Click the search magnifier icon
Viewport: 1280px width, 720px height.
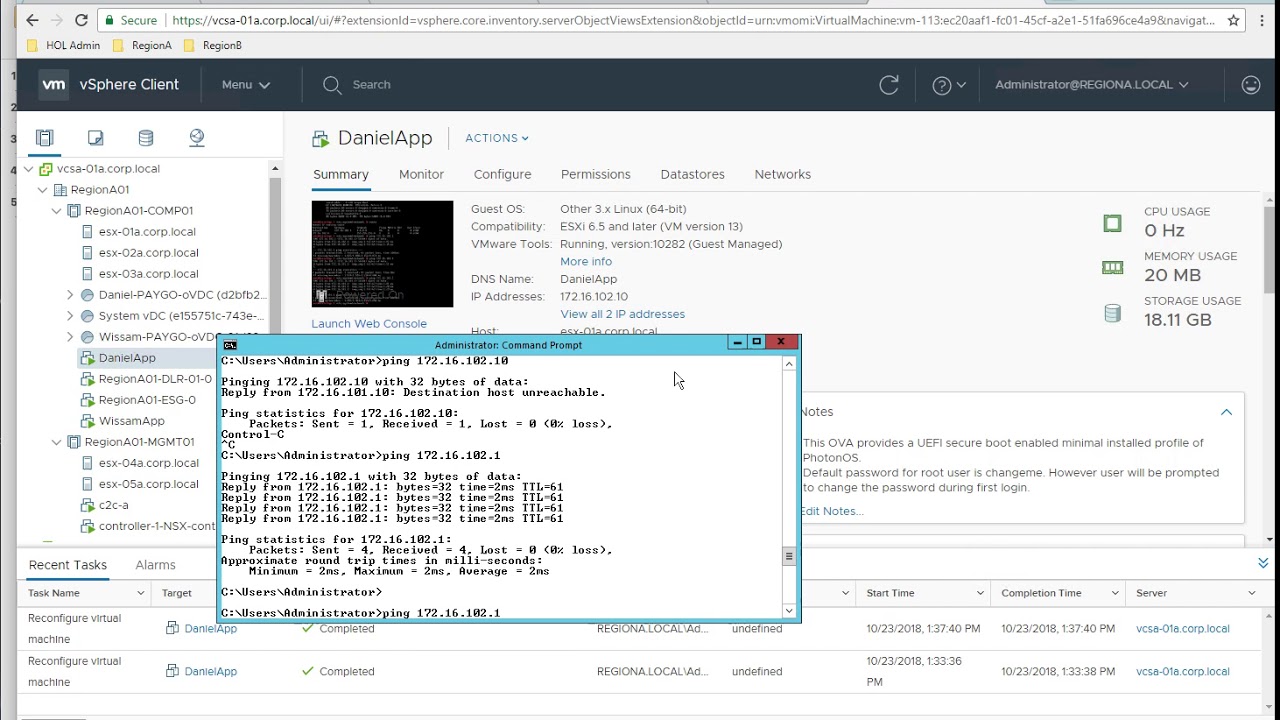click(332, 85)
